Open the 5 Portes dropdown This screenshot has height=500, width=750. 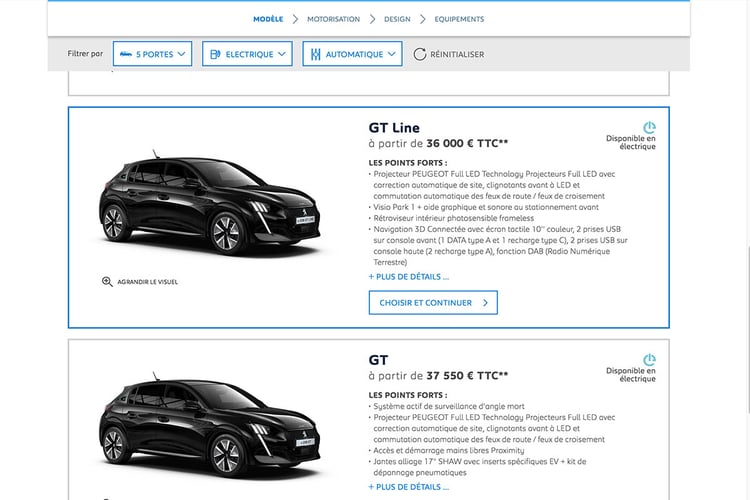pos(151,54)
